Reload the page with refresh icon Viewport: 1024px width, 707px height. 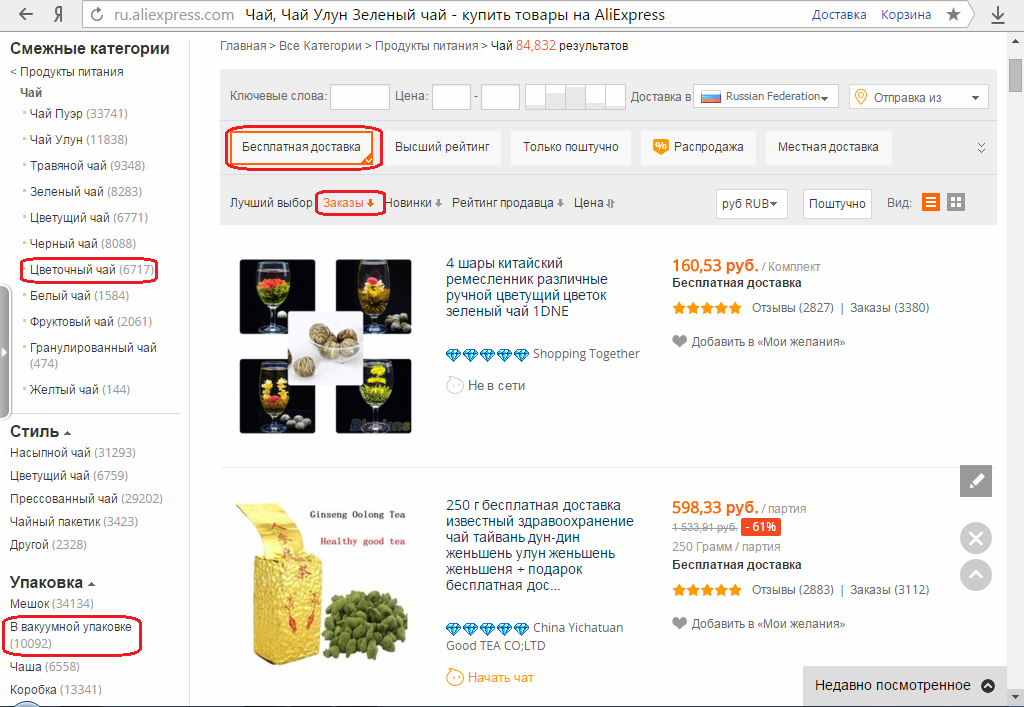(97, 14)
